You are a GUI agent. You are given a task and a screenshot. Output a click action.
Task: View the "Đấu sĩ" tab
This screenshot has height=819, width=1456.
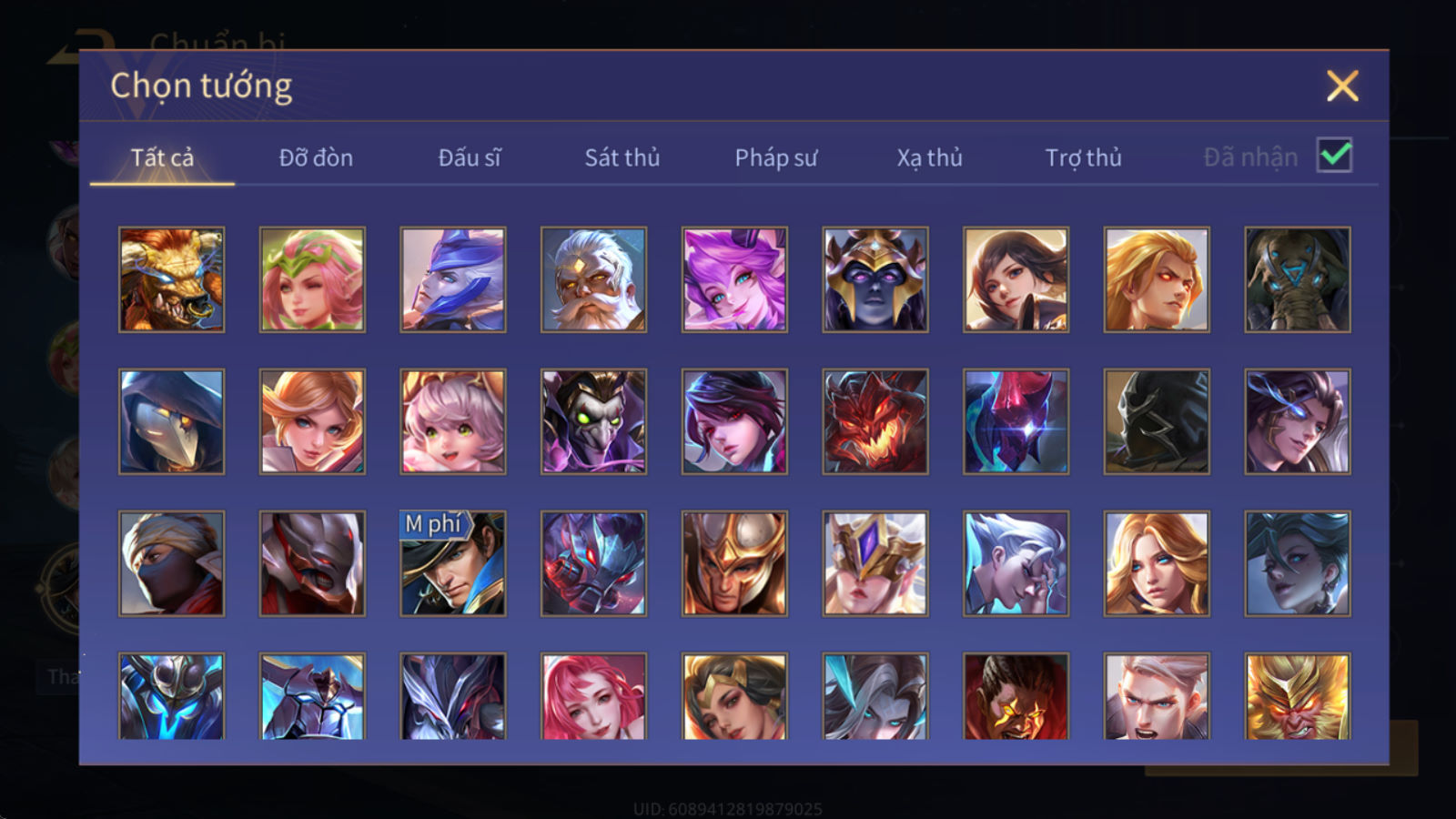[470, 157]
